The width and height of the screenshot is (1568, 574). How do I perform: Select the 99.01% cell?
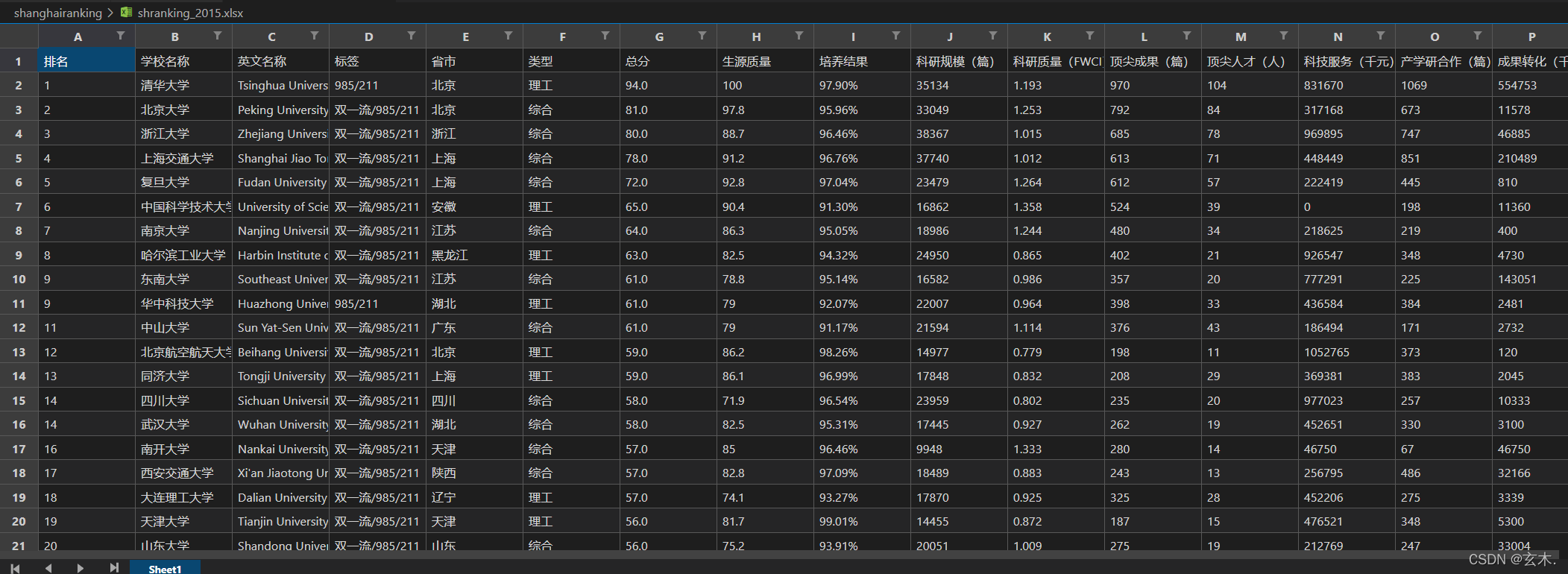tap(862, 521)
